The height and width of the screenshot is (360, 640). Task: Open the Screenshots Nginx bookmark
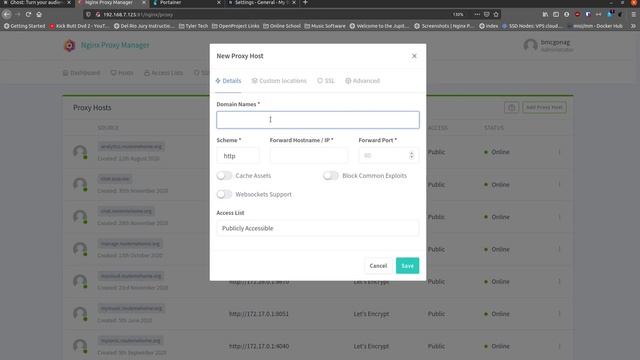(x=444, y=26)
